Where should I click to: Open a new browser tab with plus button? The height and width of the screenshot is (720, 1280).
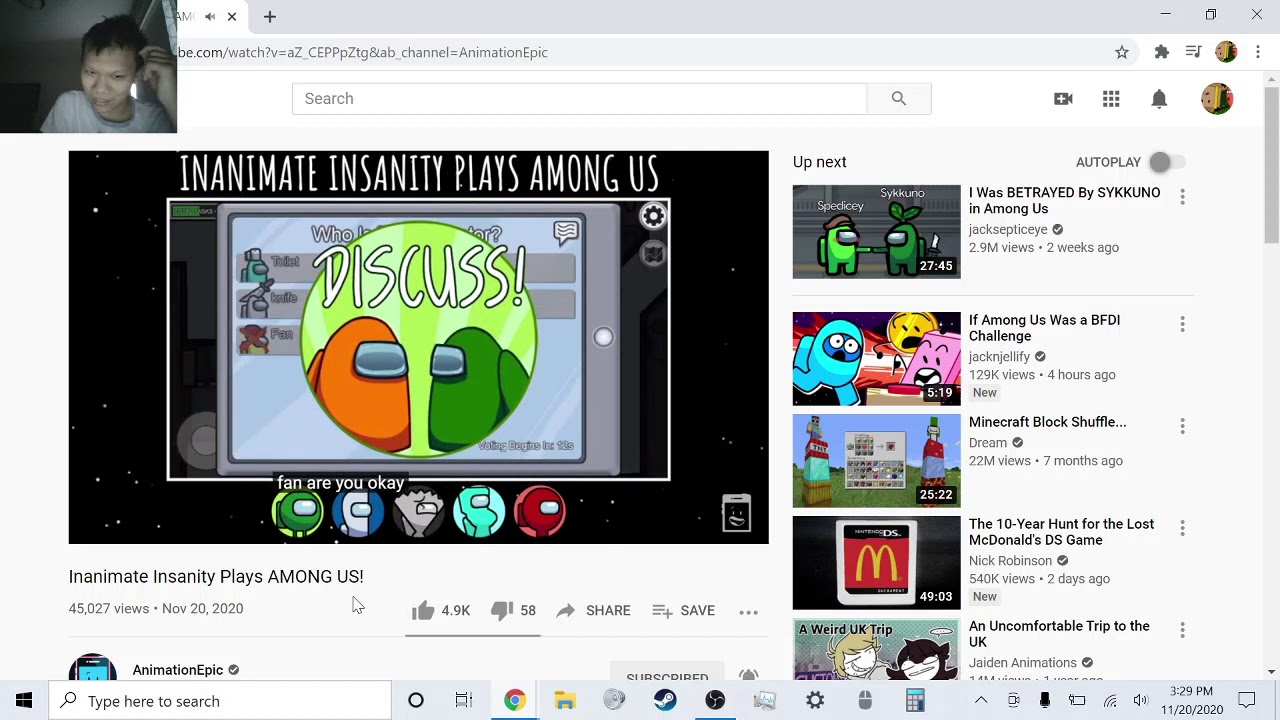[270, 16]
